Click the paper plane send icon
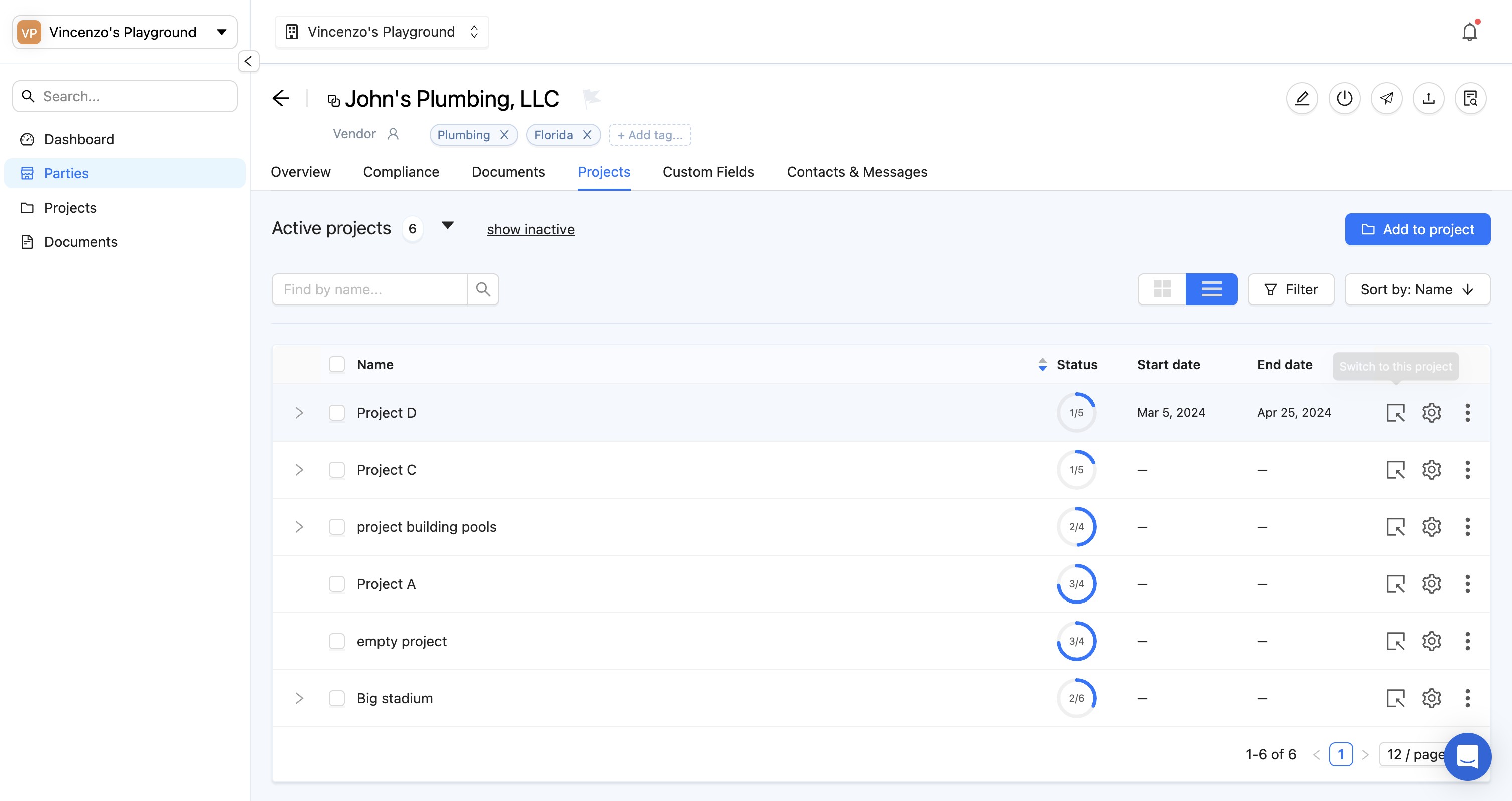1512x801 pixels. point(1386,98)
